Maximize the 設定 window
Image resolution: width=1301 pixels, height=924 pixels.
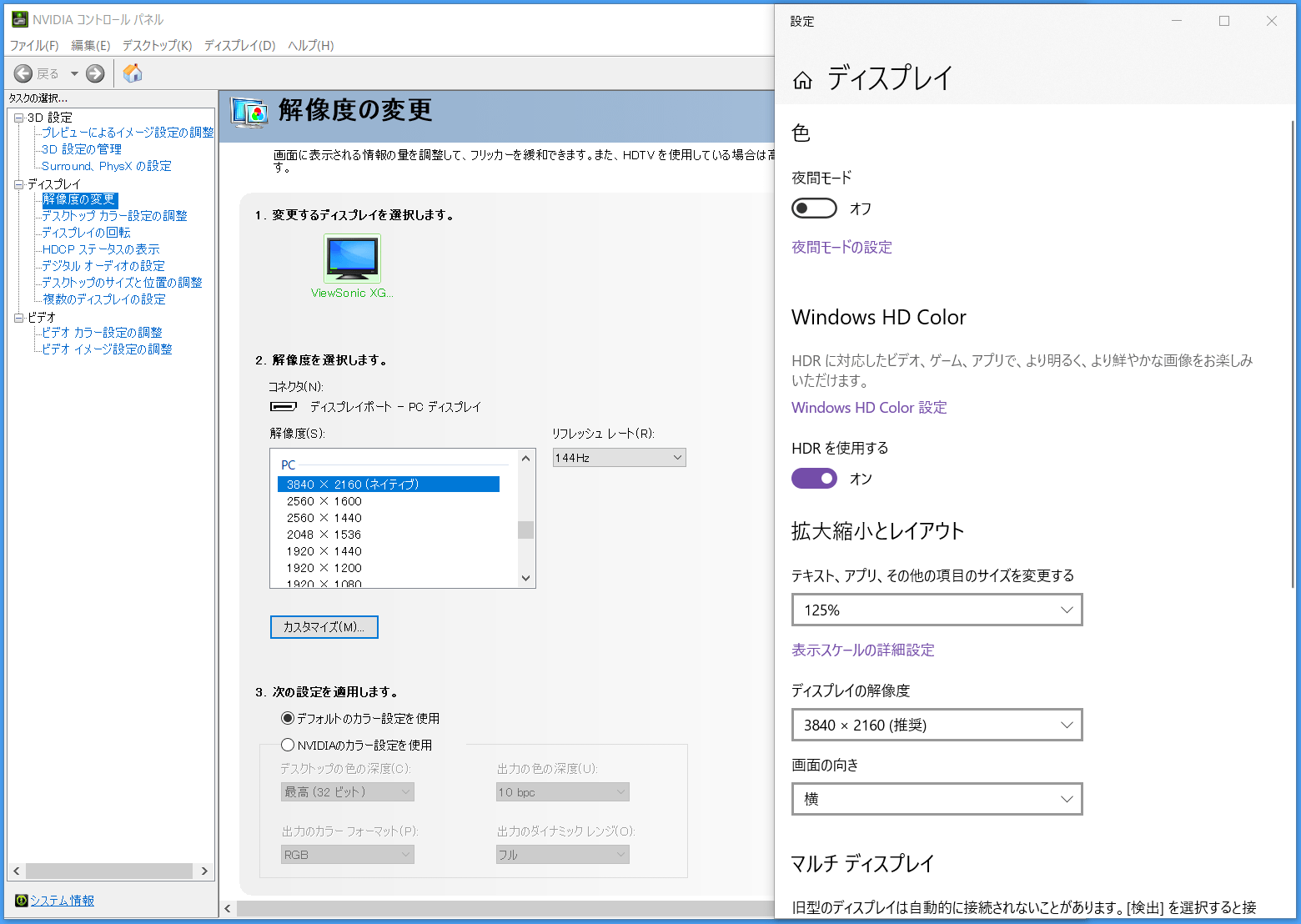1224,21
